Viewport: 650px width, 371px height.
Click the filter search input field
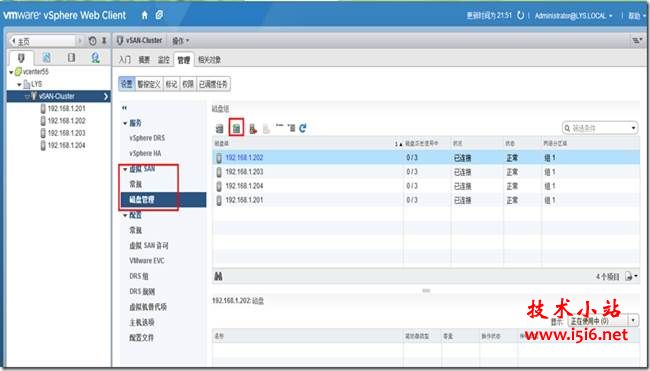tap(600, 128)
